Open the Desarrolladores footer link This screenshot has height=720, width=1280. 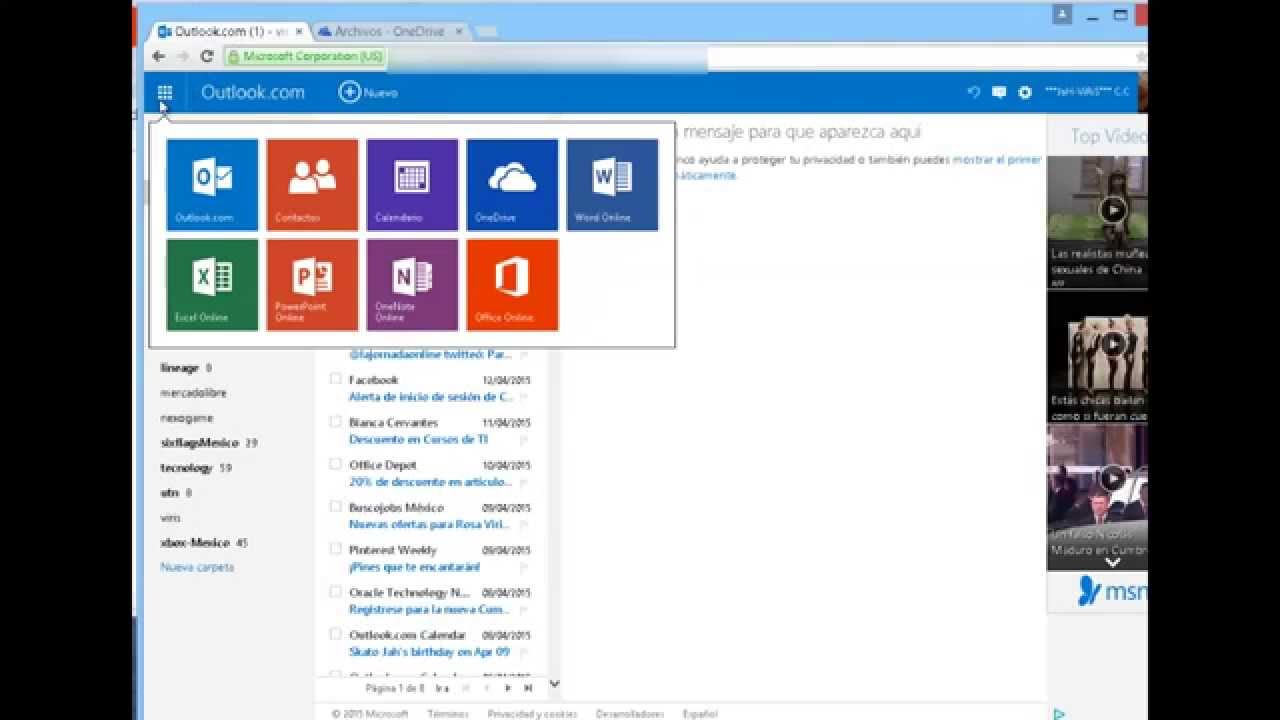[629, 714]
